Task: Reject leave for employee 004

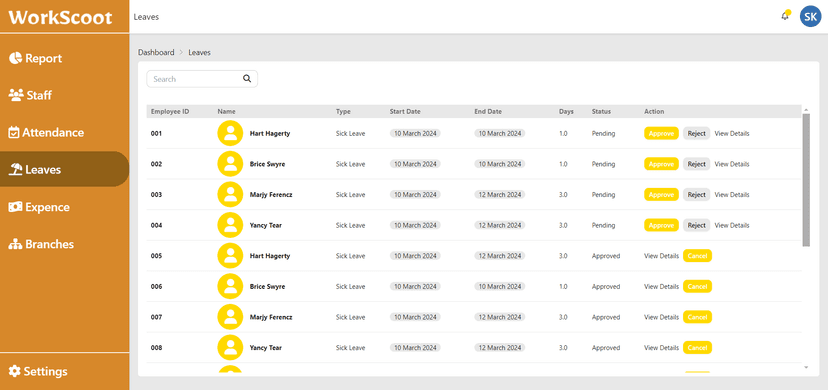Action: pyautogui.click(x=697, y=225)
